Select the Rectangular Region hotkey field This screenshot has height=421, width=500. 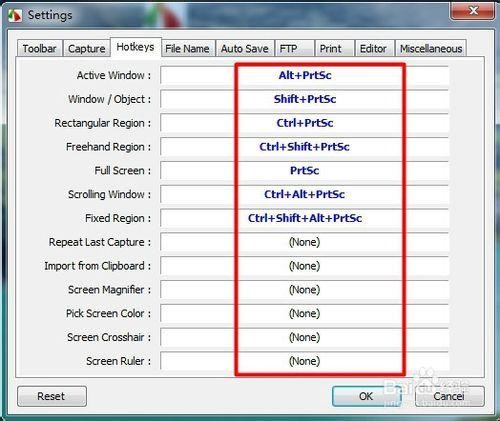304,123
